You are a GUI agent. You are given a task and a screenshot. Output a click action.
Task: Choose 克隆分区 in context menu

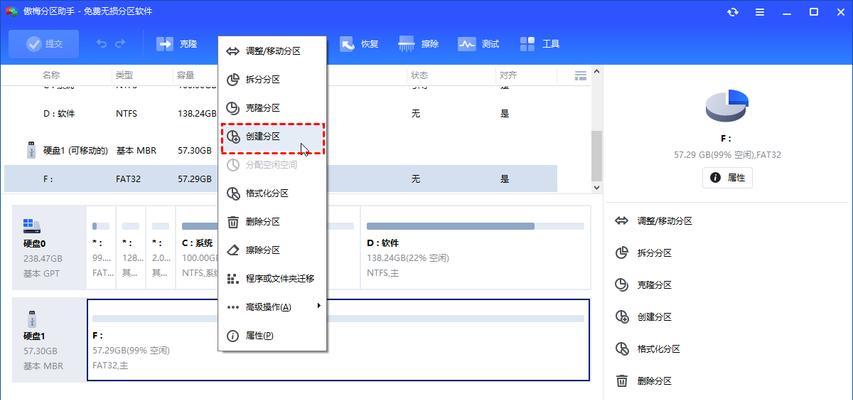(272, 108)
